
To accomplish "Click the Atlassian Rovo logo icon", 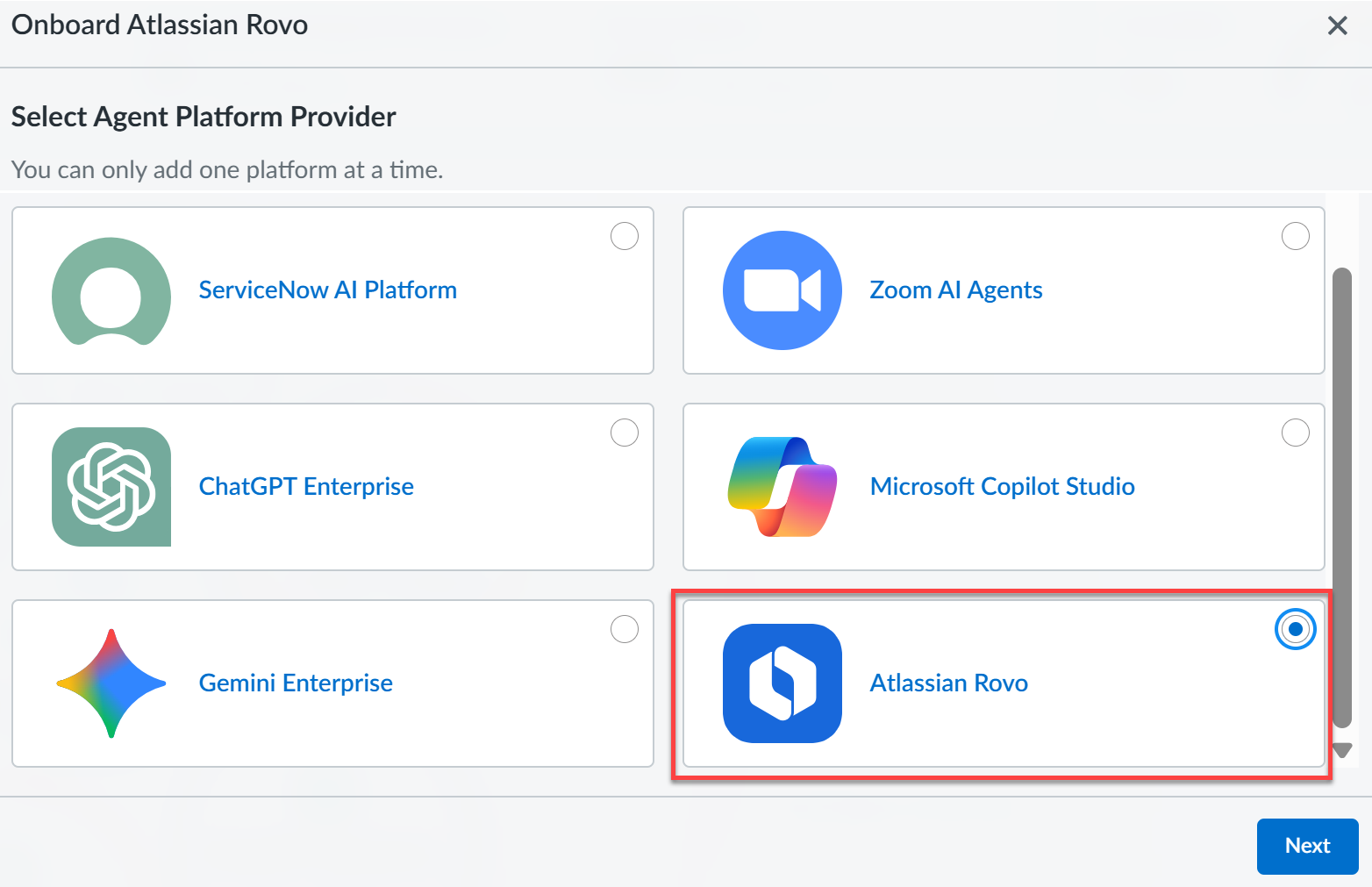I will pyautogui.click(x=782, y=683).
